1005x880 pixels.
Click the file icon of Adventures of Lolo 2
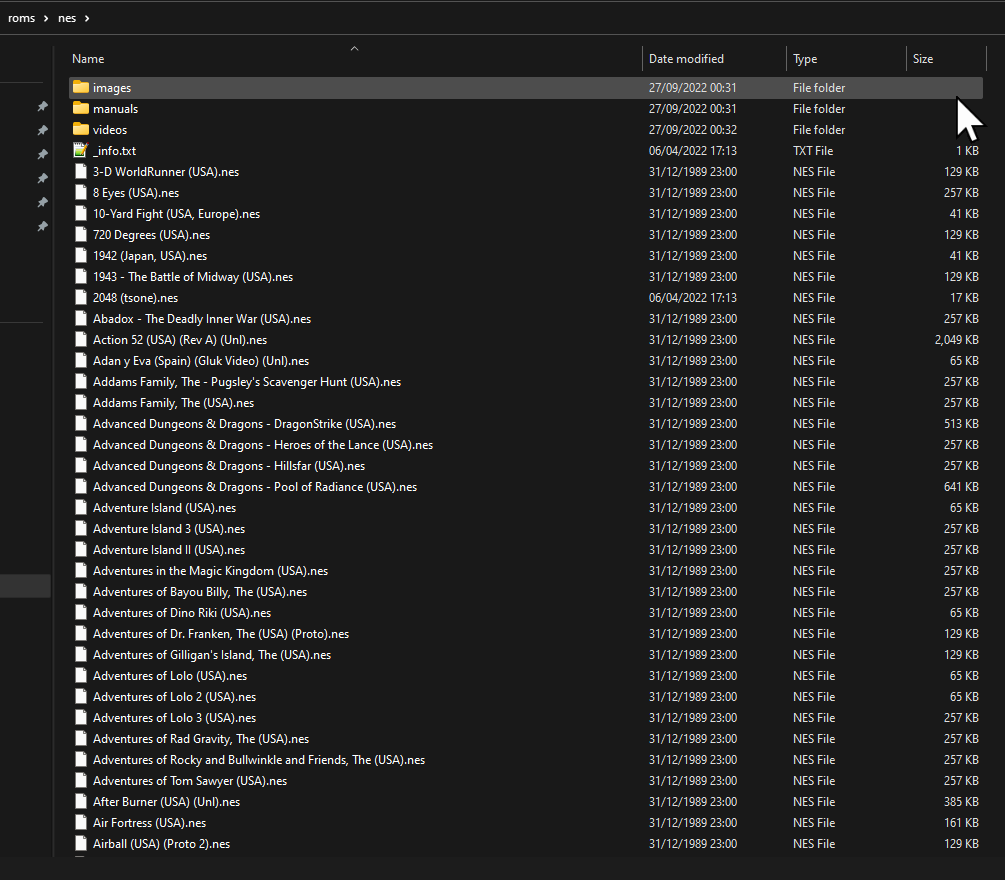pos(81,696)
